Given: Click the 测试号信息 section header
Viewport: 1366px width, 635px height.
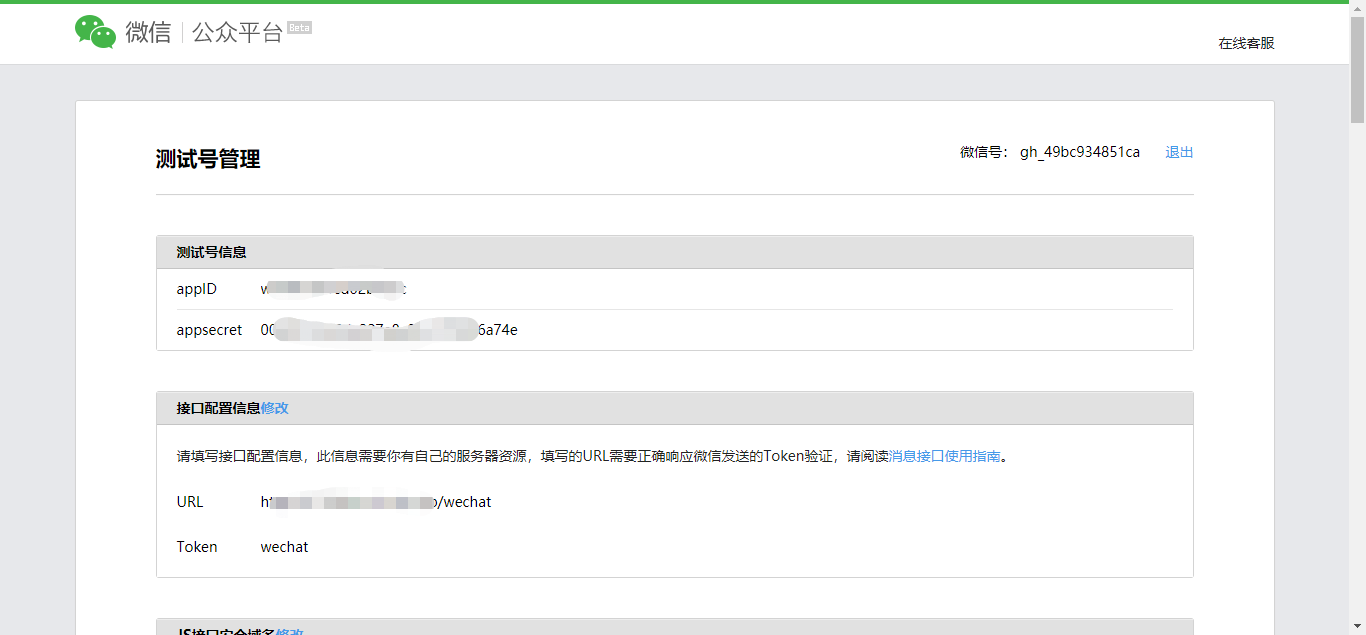Looking at the screenshot, I should tap(675, 252).
